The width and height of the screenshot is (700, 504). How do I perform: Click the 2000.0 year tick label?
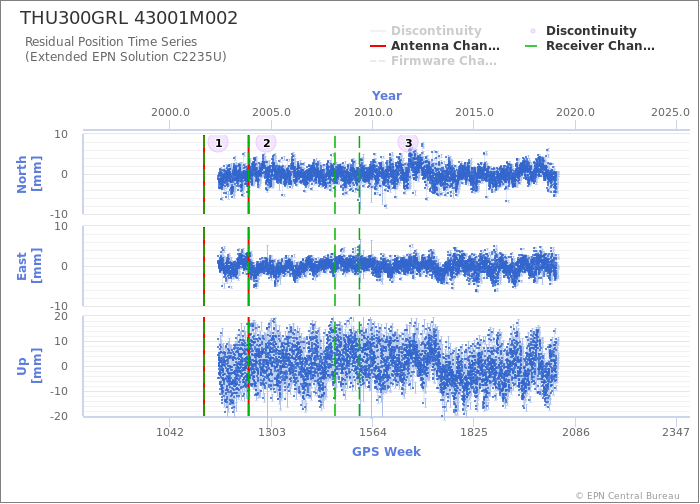point(170,112)
